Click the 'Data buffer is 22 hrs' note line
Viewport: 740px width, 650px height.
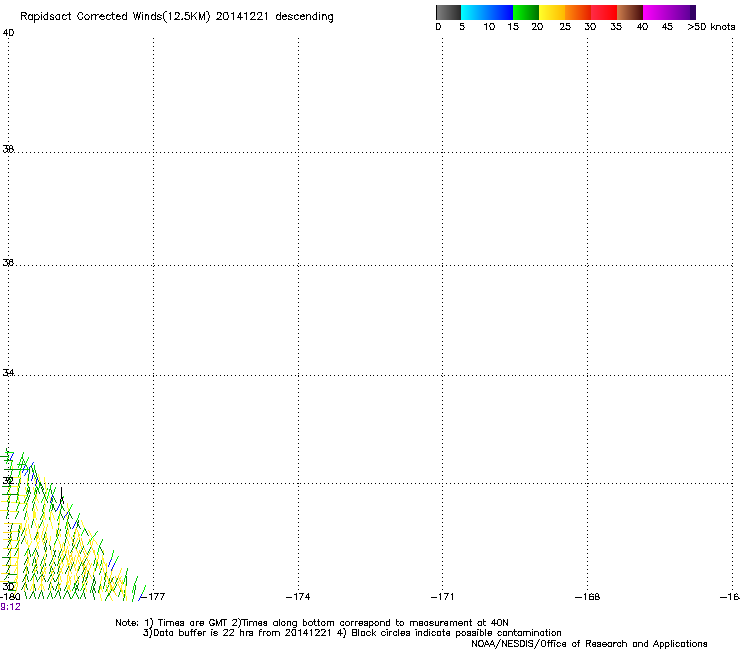click(x=353, y=633)
